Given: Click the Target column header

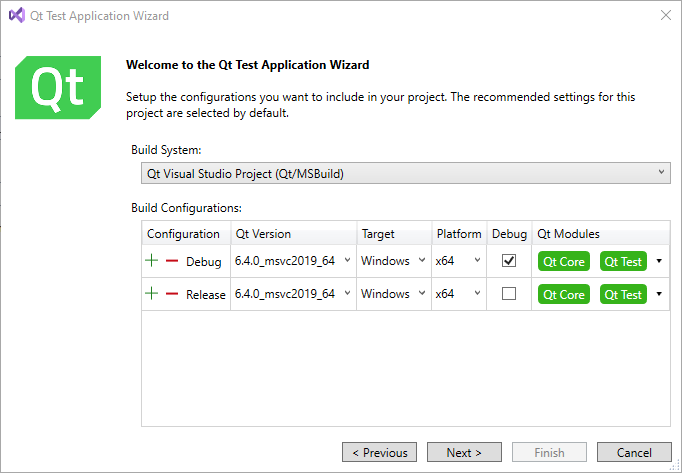Looking at the screenshot, I should click(394, 234).
